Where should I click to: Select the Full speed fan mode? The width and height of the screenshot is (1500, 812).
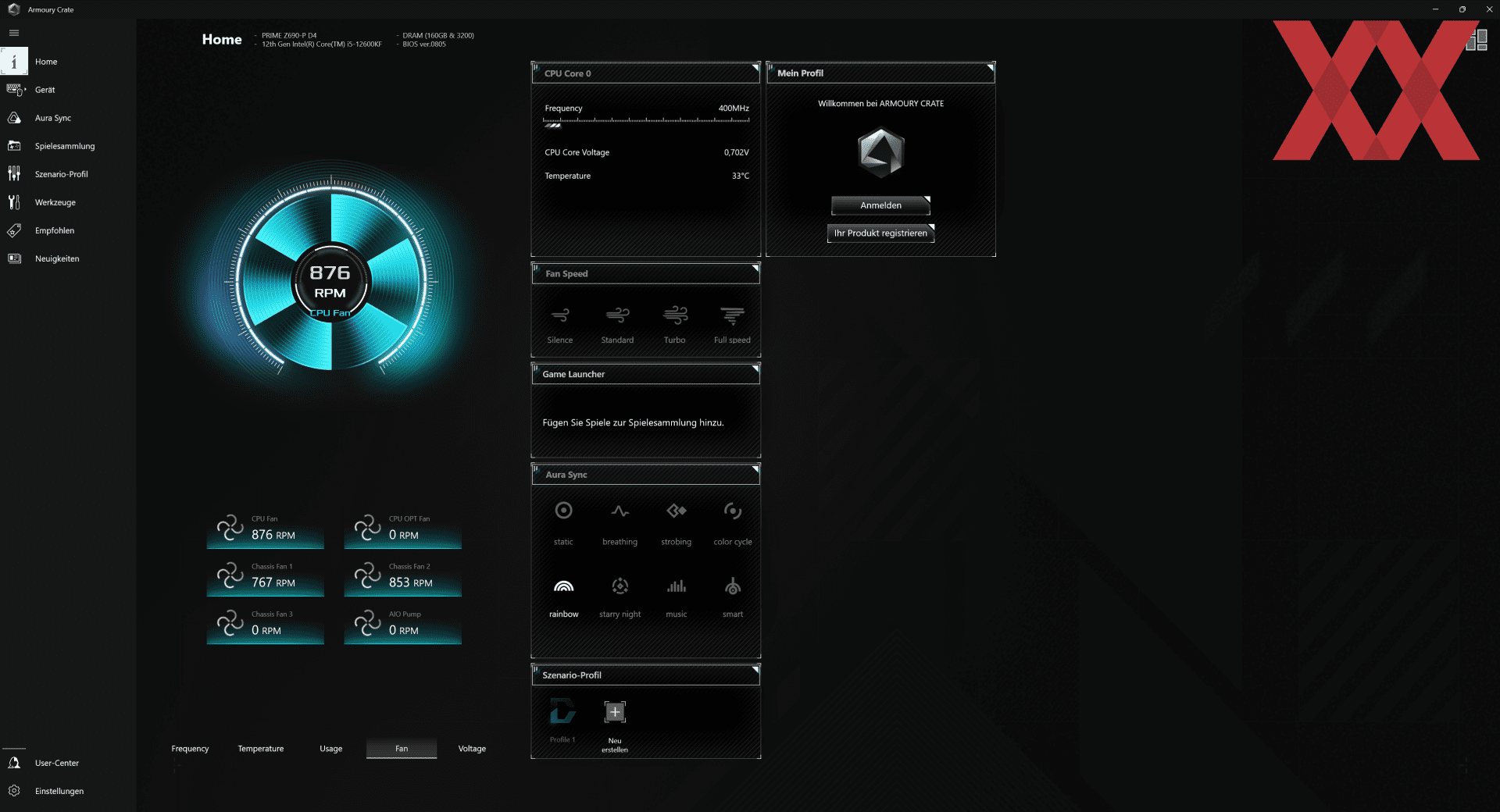click(732, 325)
